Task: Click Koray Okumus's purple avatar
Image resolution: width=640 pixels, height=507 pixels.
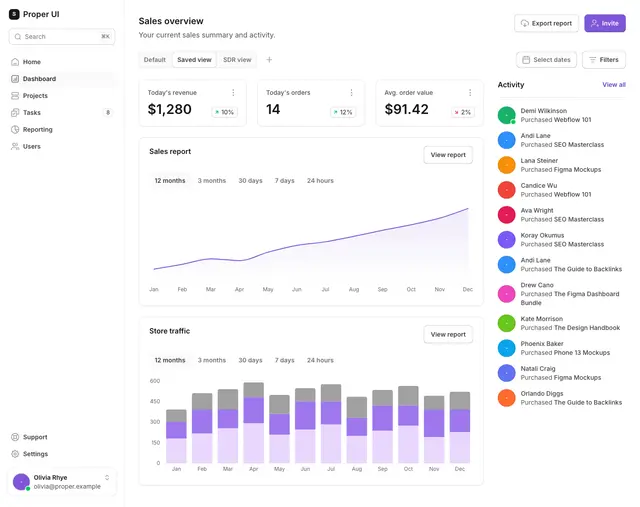Action: 507,240
